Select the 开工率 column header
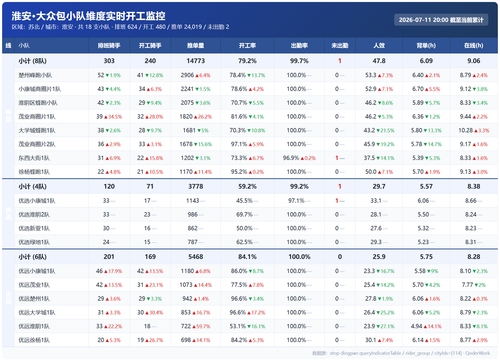 pyautogui.click(x=247, y=45)
